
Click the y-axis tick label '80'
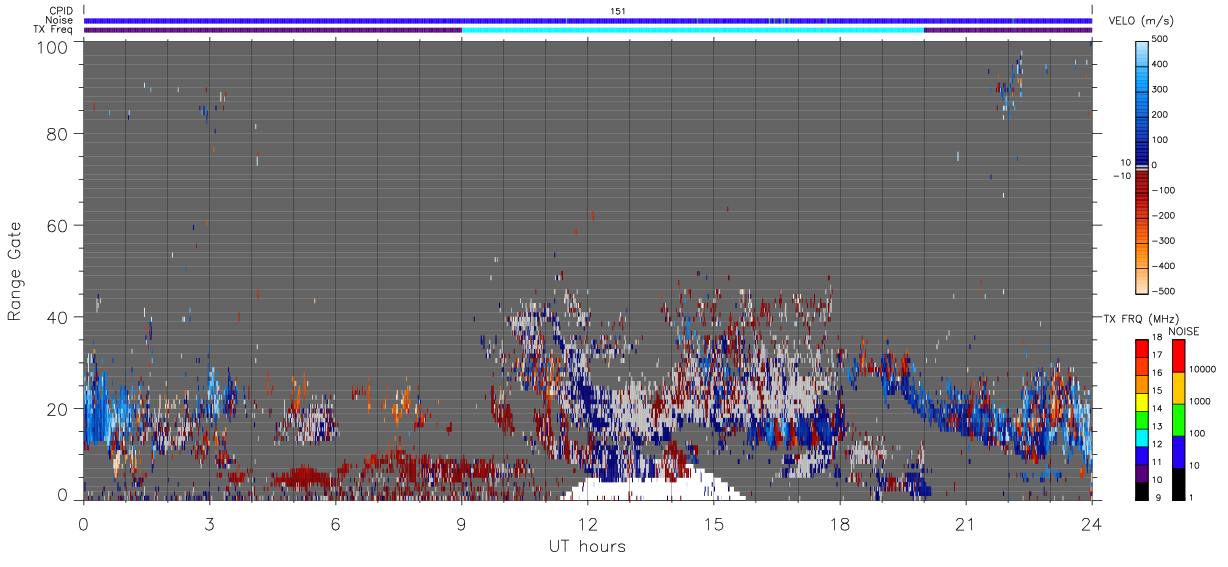(x=58, y=134)
